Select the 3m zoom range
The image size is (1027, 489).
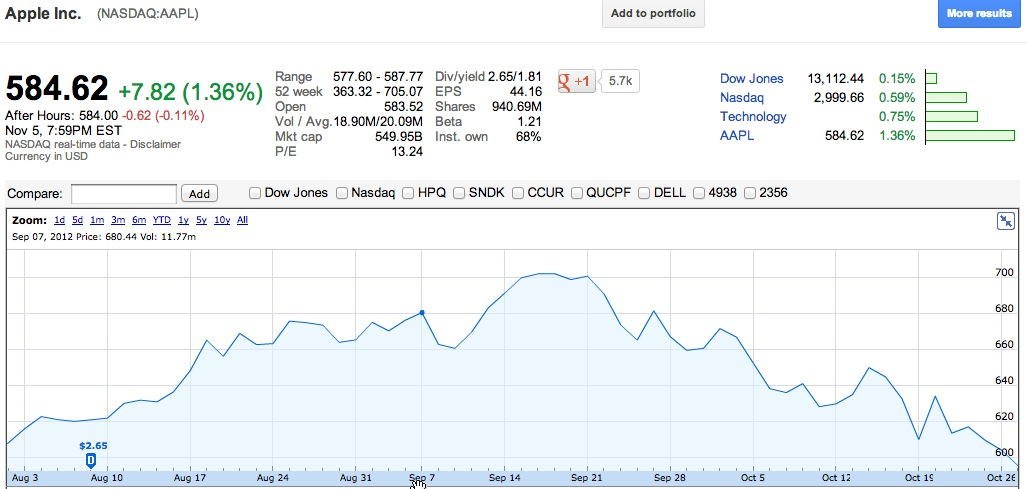[x=118, y=221]
